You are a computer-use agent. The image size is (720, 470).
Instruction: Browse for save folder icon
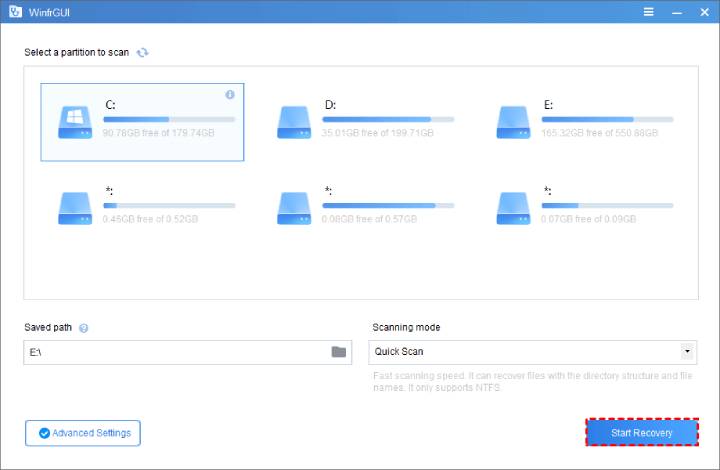339,352
